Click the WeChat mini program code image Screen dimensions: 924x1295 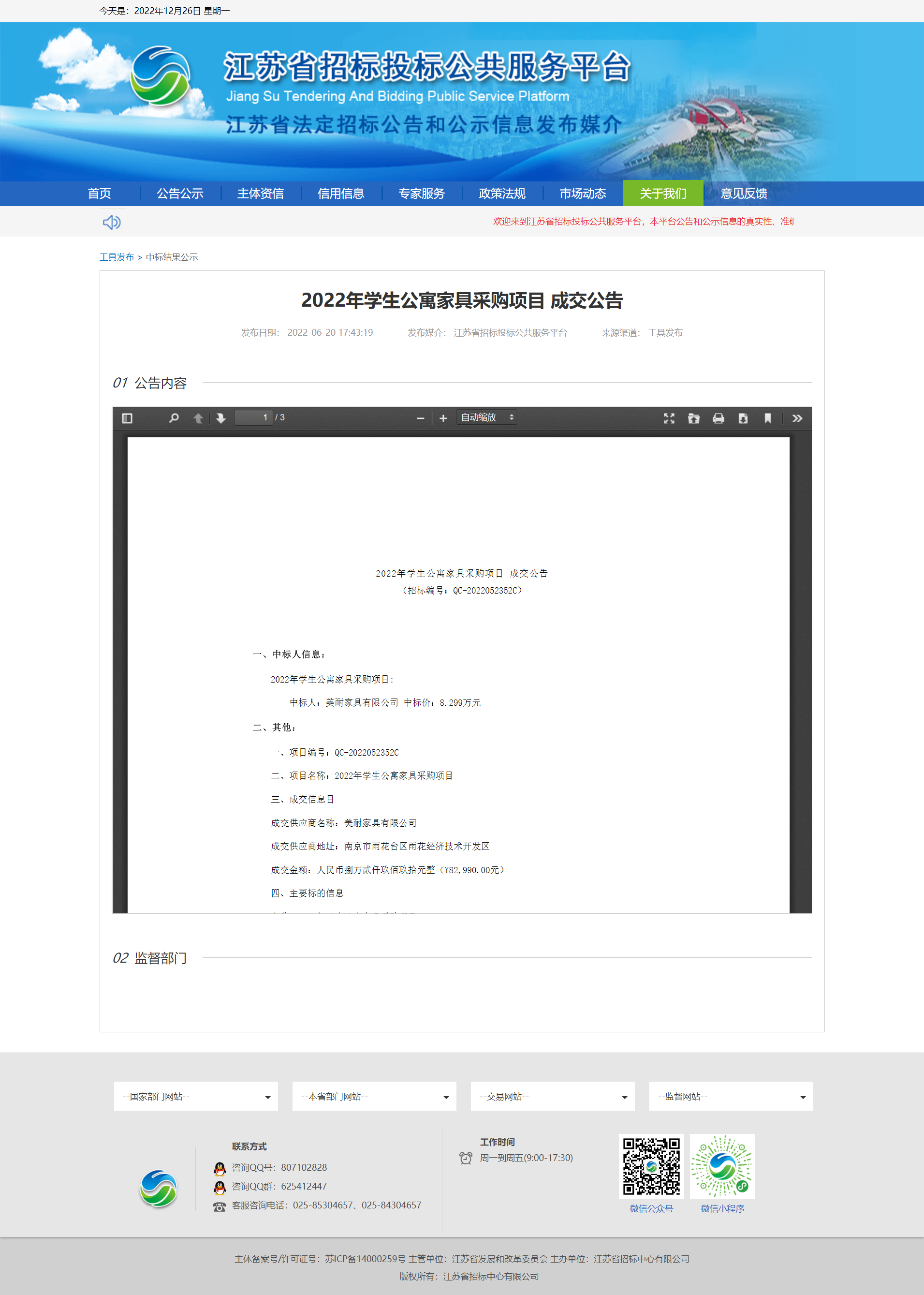[722, 1166]
